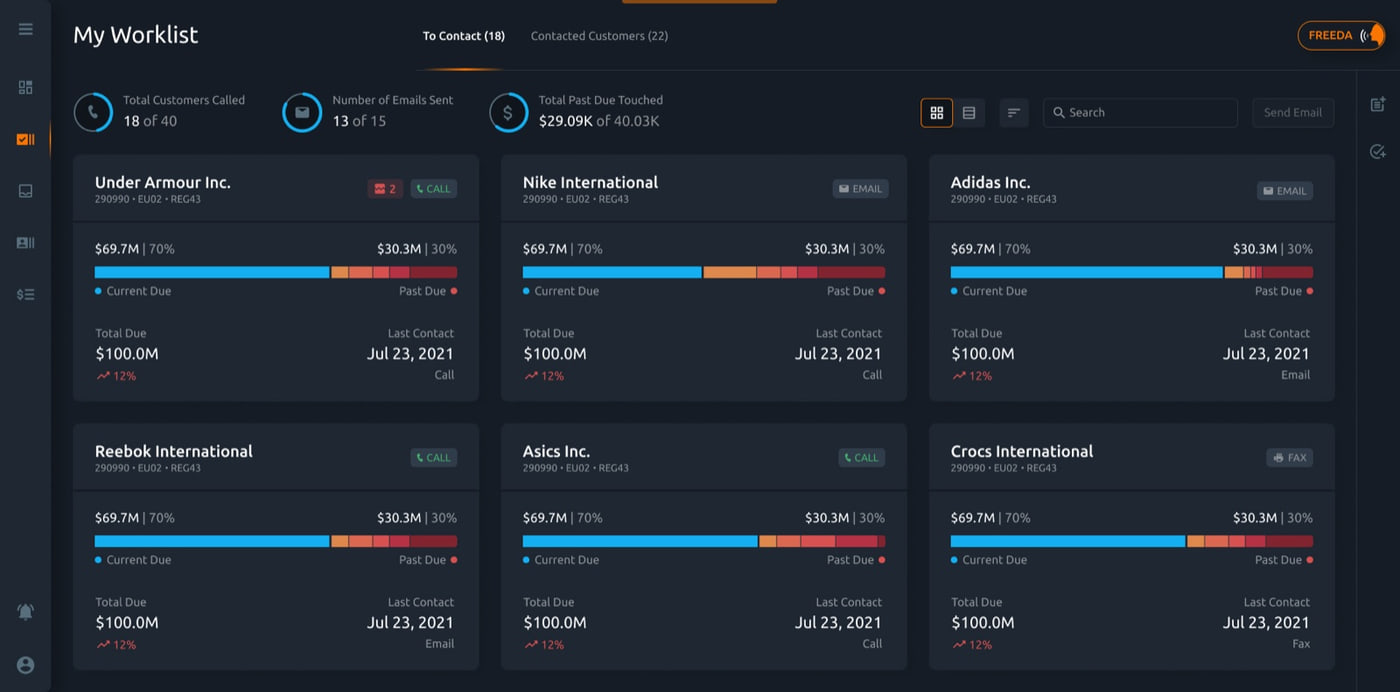Click $69.7M | 70% on Nike card
This screenshot has width=1400, height=692.
(563, 249)
